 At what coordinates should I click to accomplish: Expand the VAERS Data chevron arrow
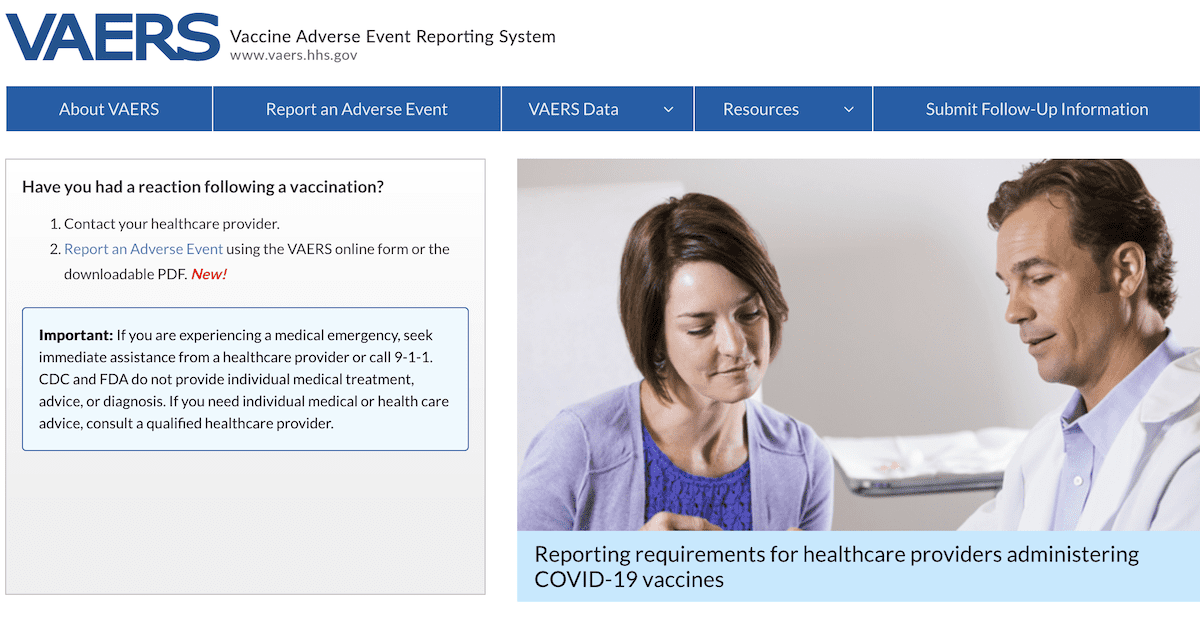point(668,110)
